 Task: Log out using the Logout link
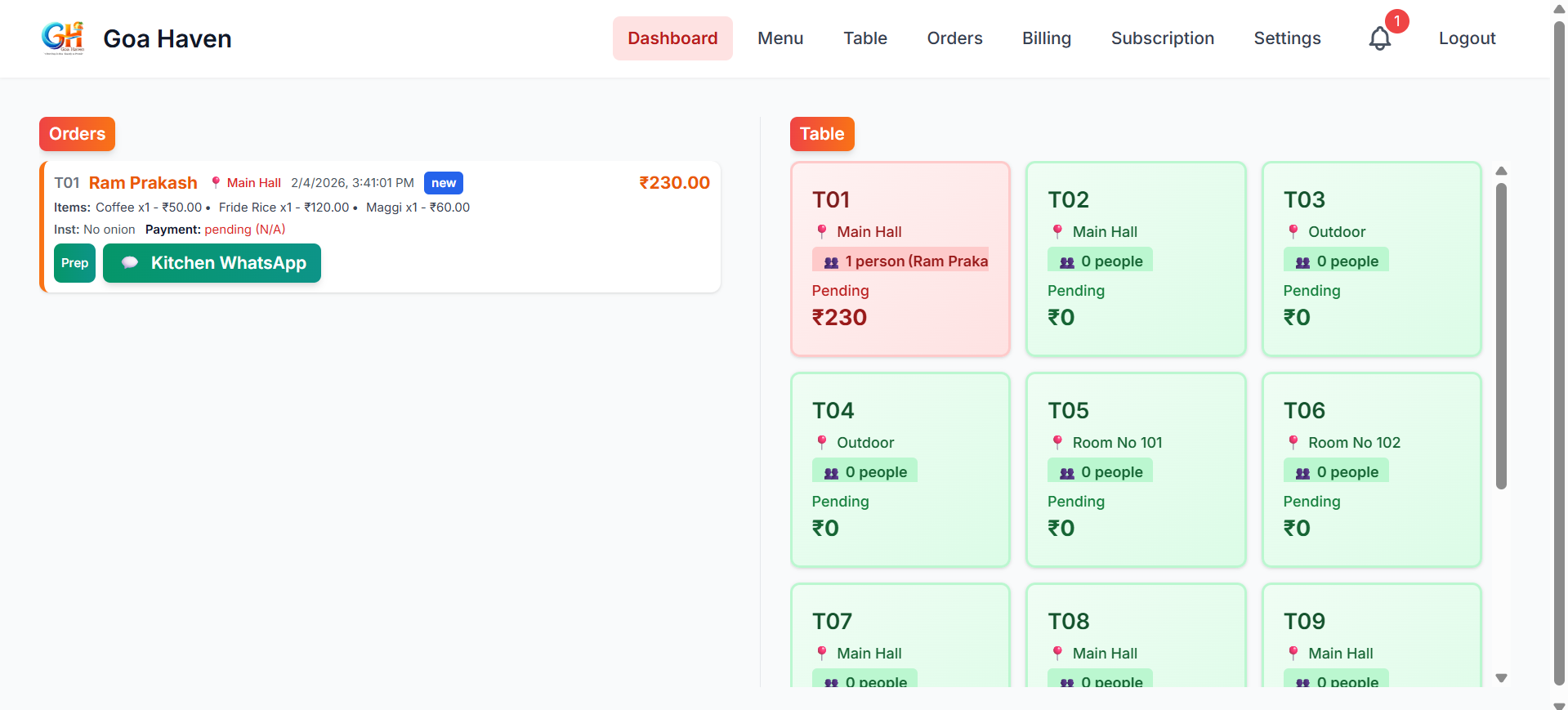[x=1467, y=38]
